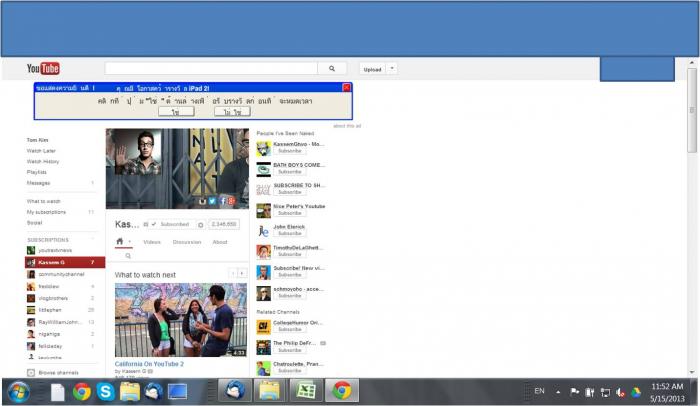Image resolution: width=700 pixels, height=406 pixels.
Task: Click The Philip DeFranco channel link
Action: (294, 343)
